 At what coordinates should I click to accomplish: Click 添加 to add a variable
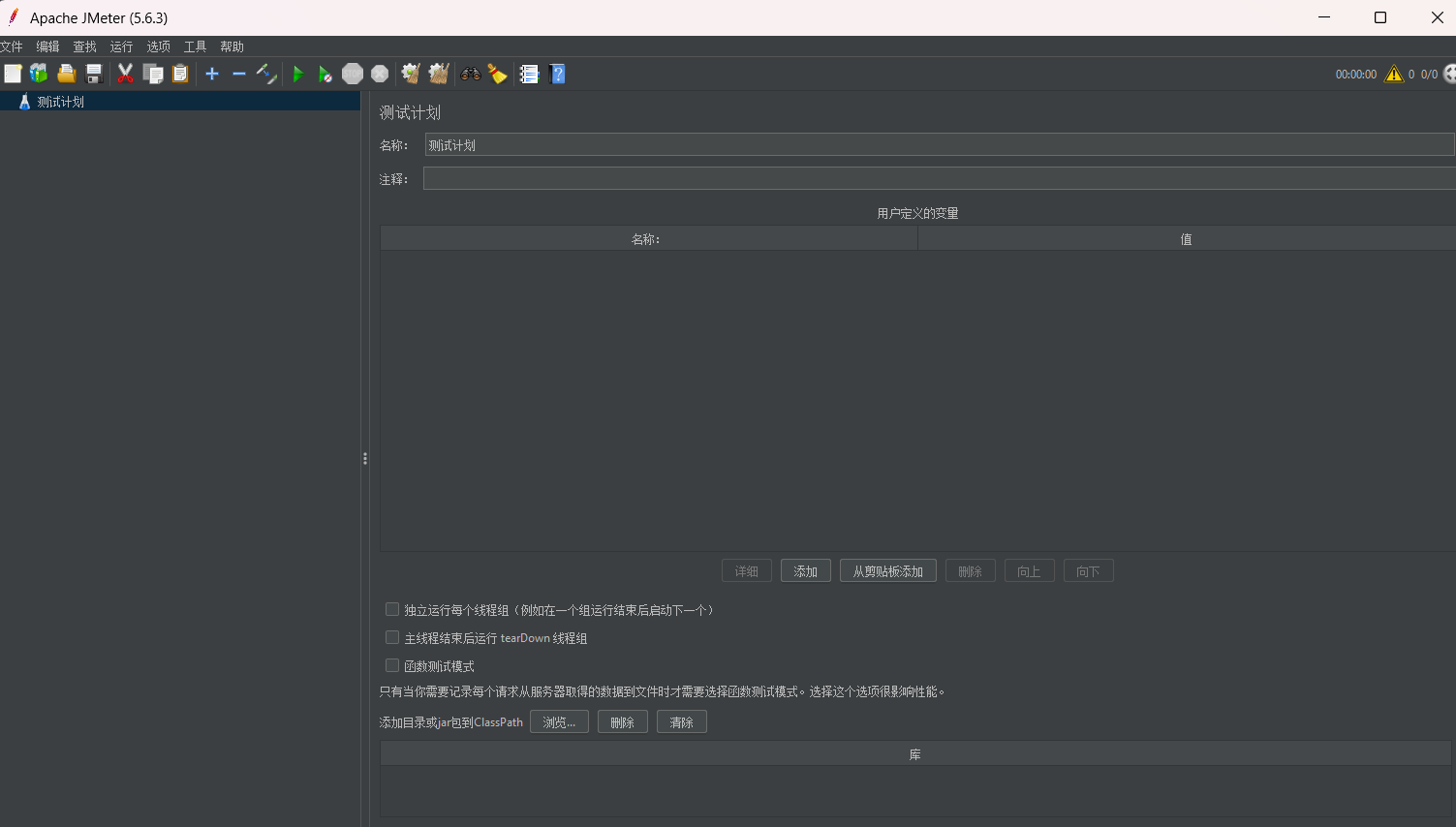click(x=806, y=571)
